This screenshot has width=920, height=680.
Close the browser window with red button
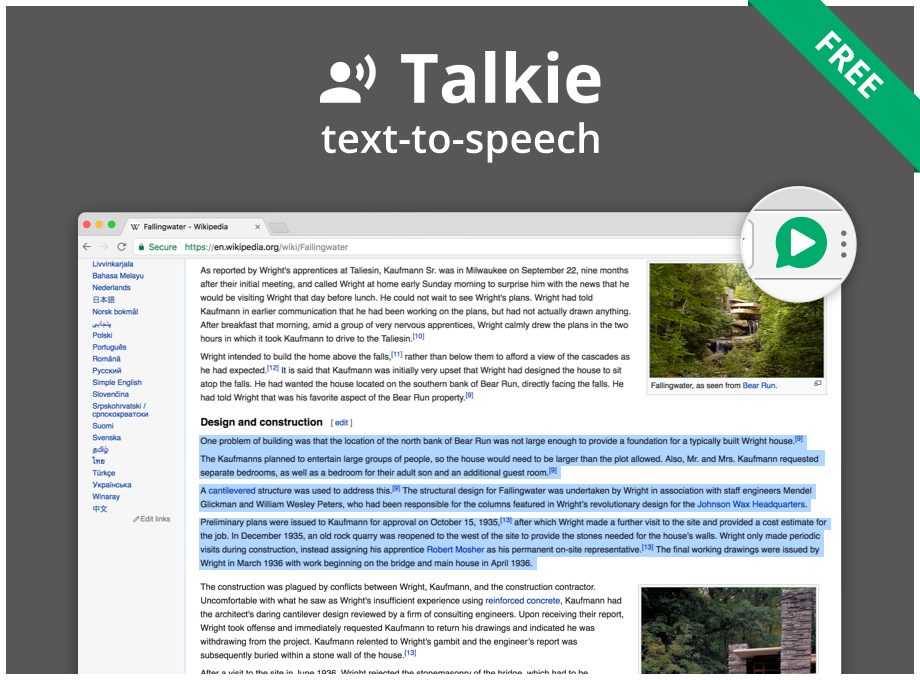click(x=87, y=225)
